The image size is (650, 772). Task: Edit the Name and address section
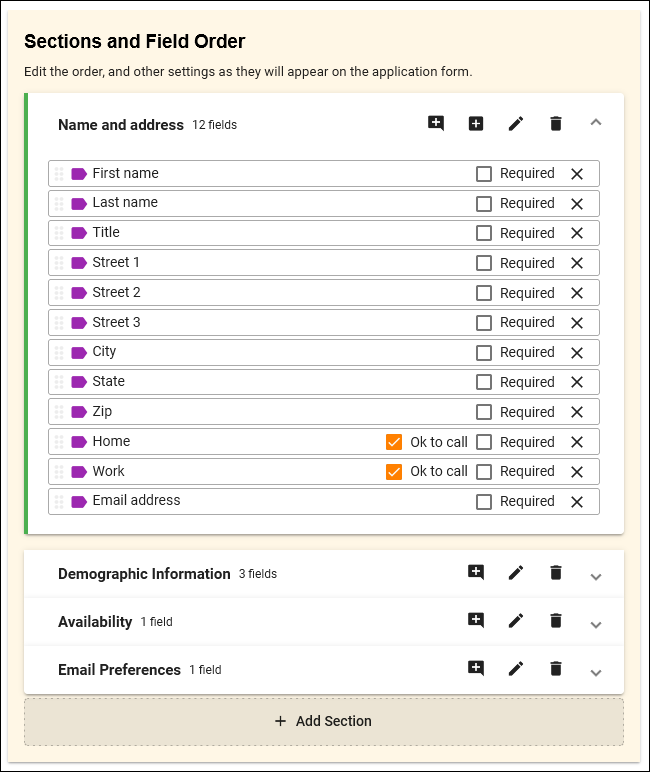tap(516, 124)
